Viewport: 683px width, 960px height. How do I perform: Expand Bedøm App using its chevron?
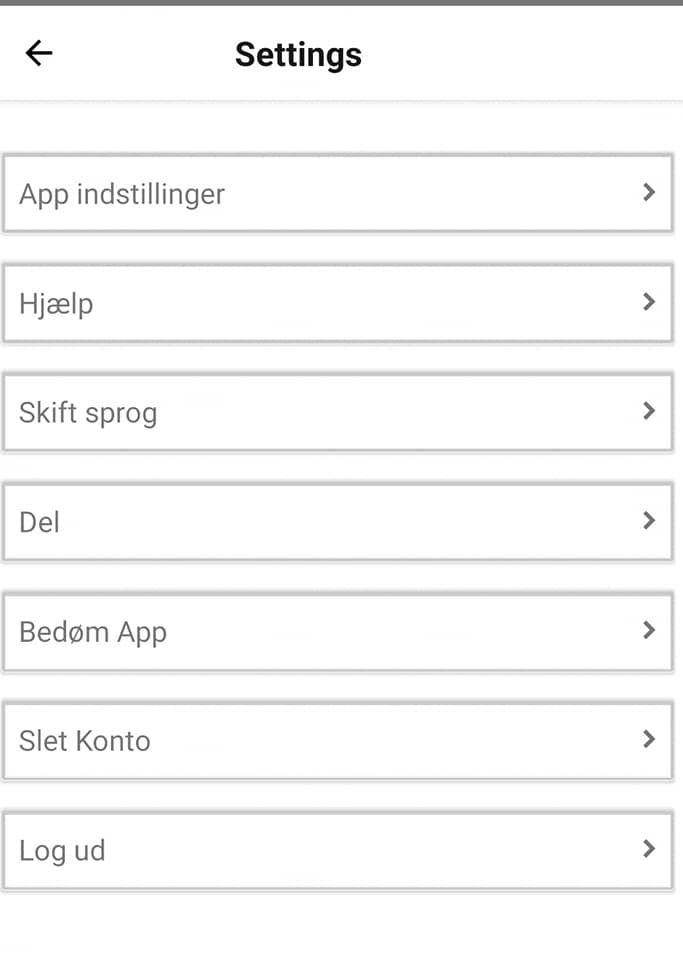tap(649, 630)
